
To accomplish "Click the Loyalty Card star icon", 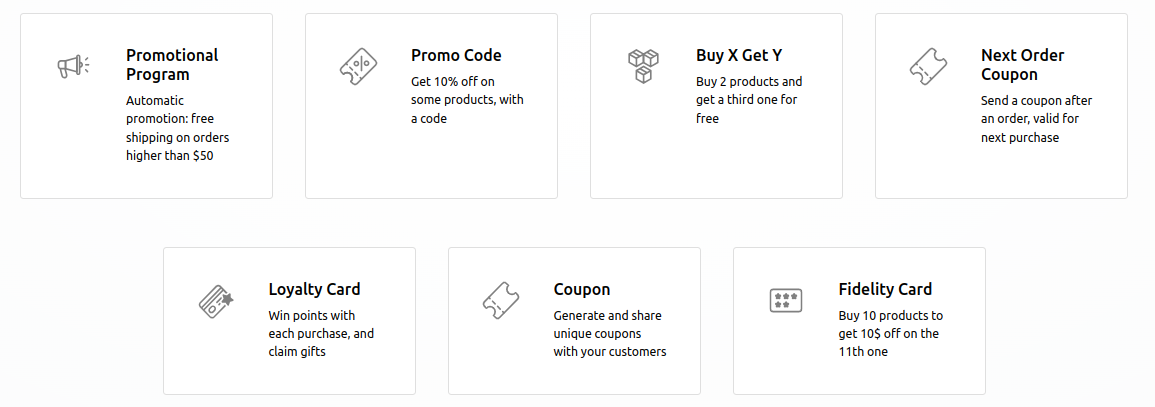I will click(216, 300).
